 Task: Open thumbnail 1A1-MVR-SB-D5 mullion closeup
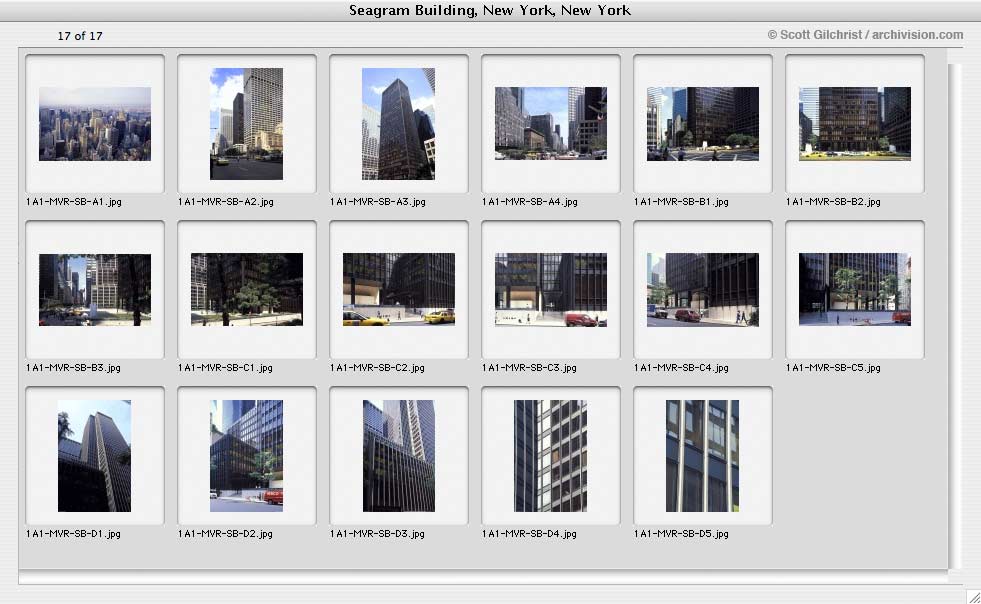[703, 456]
